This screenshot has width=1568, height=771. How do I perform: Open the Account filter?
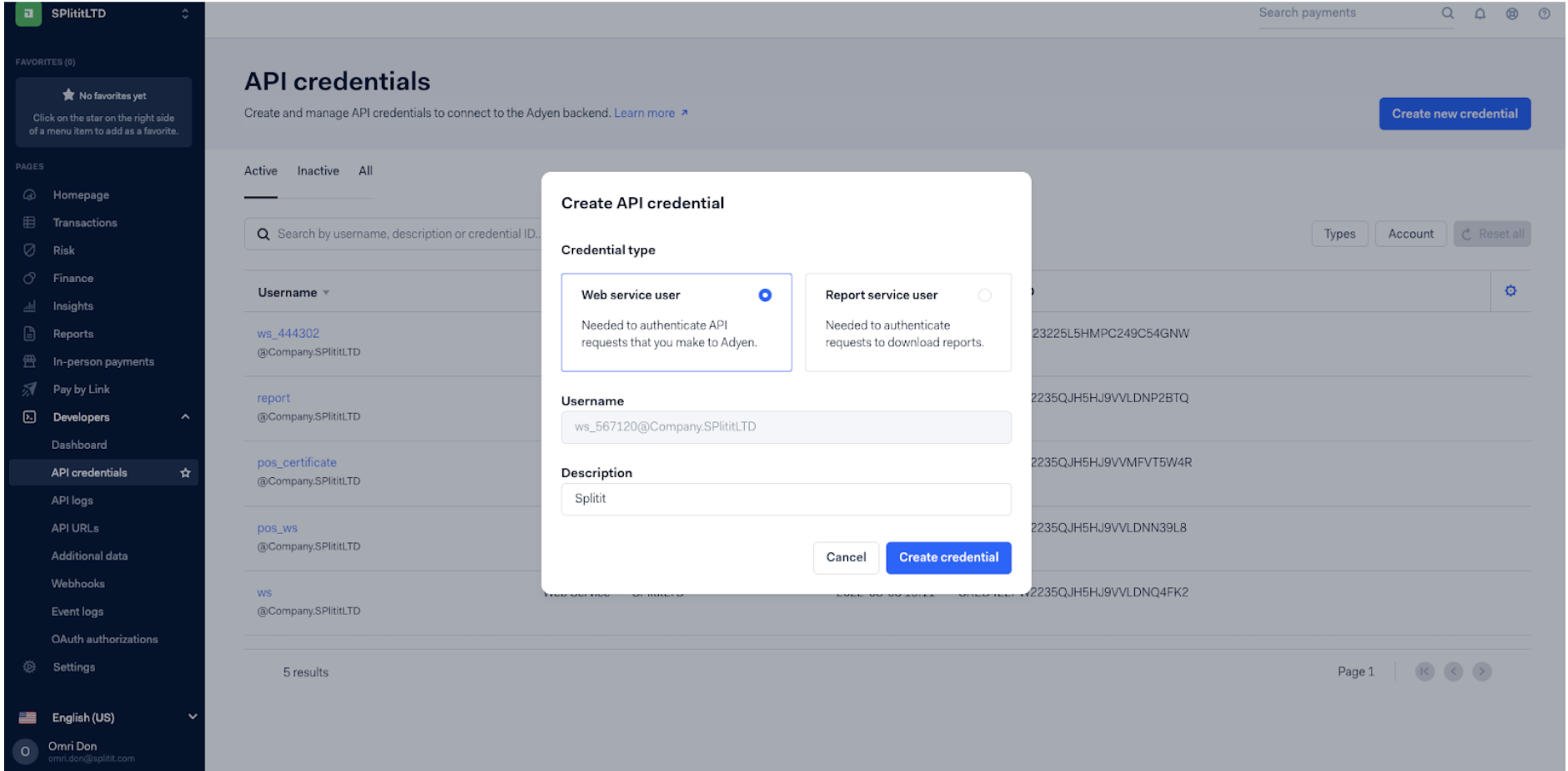[x=1410, y=234]
